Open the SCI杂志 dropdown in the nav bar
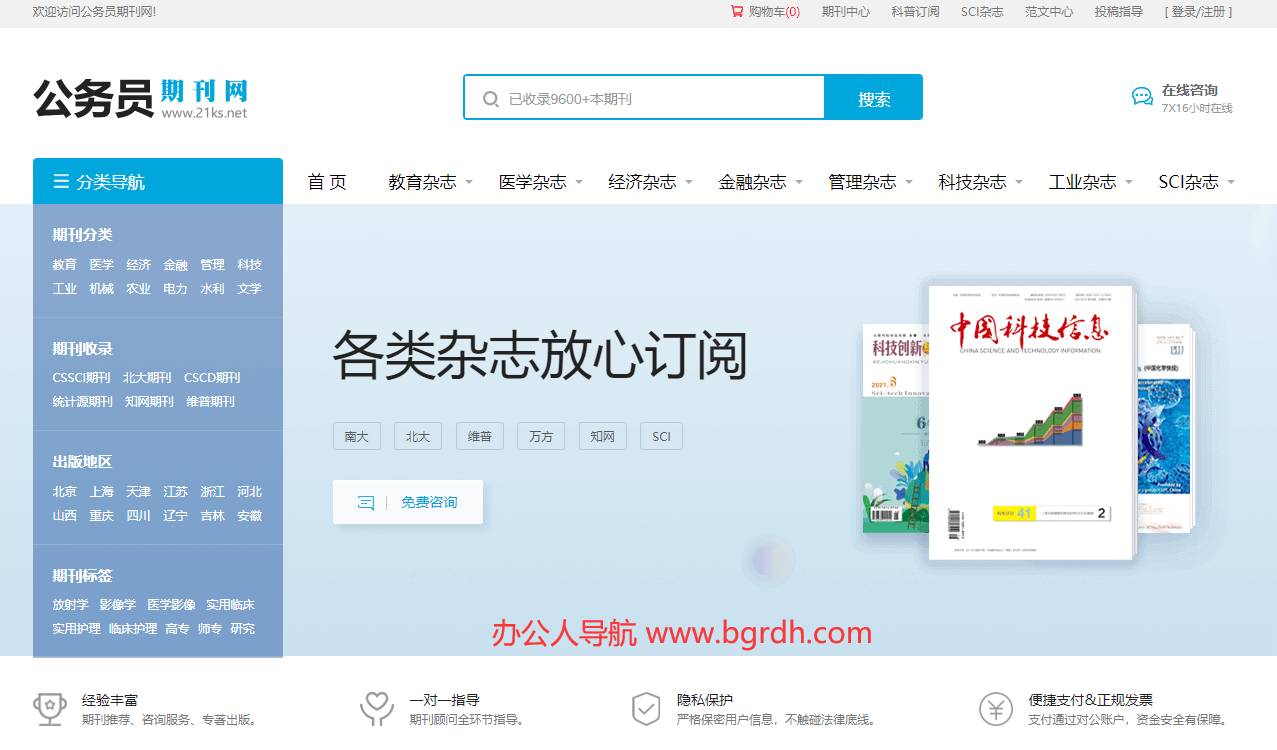This screenshot has height=750, width=1277. (x=1189, y=181)
